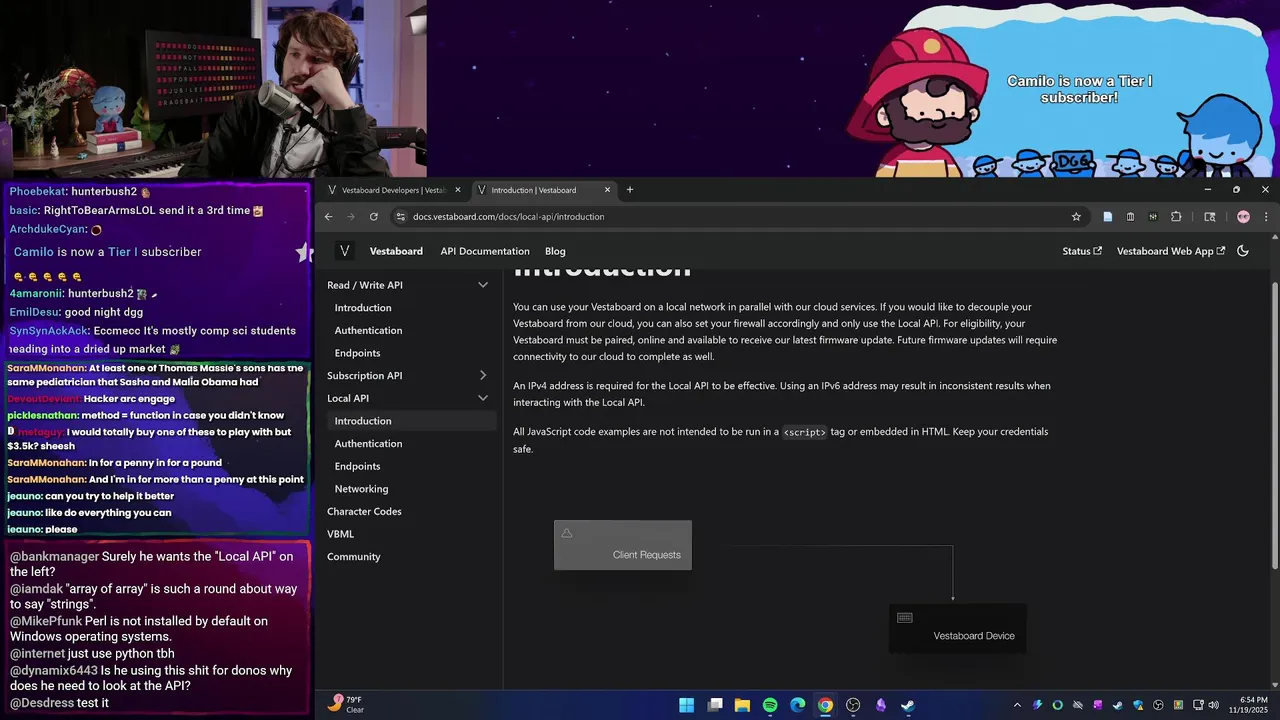
Task: Open Endpoints under Read / Write API
Action: coord(357,353)
